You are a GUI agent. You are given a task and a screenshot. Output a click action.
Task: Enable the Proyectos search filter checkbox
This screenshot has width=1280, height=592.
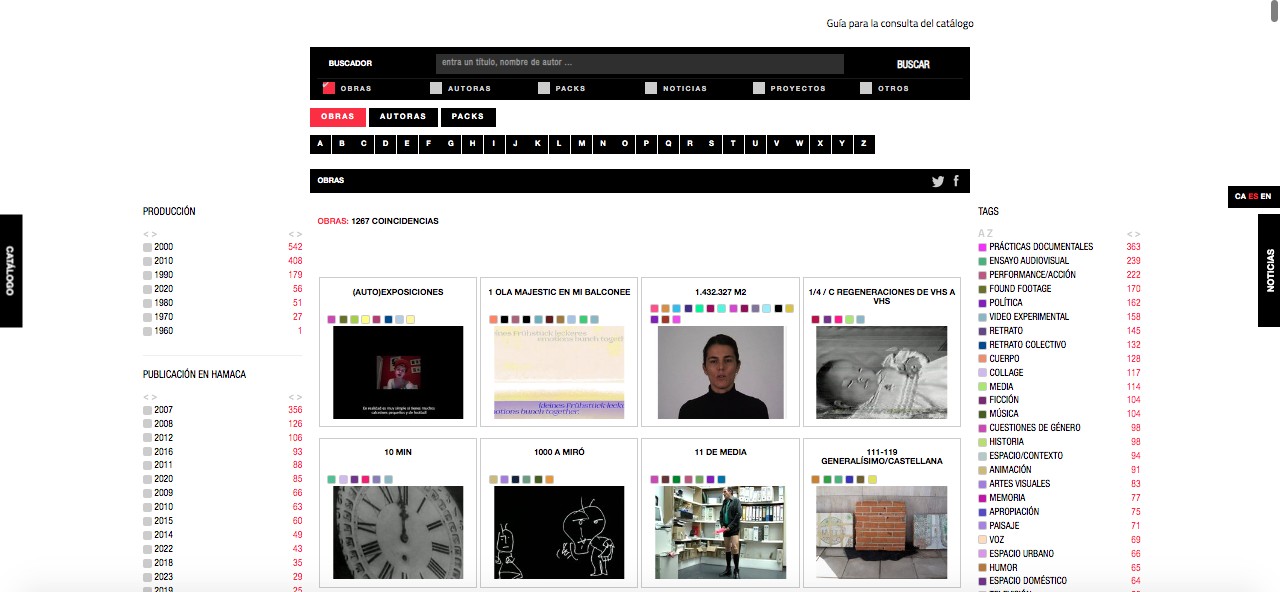tap(759, 88)
